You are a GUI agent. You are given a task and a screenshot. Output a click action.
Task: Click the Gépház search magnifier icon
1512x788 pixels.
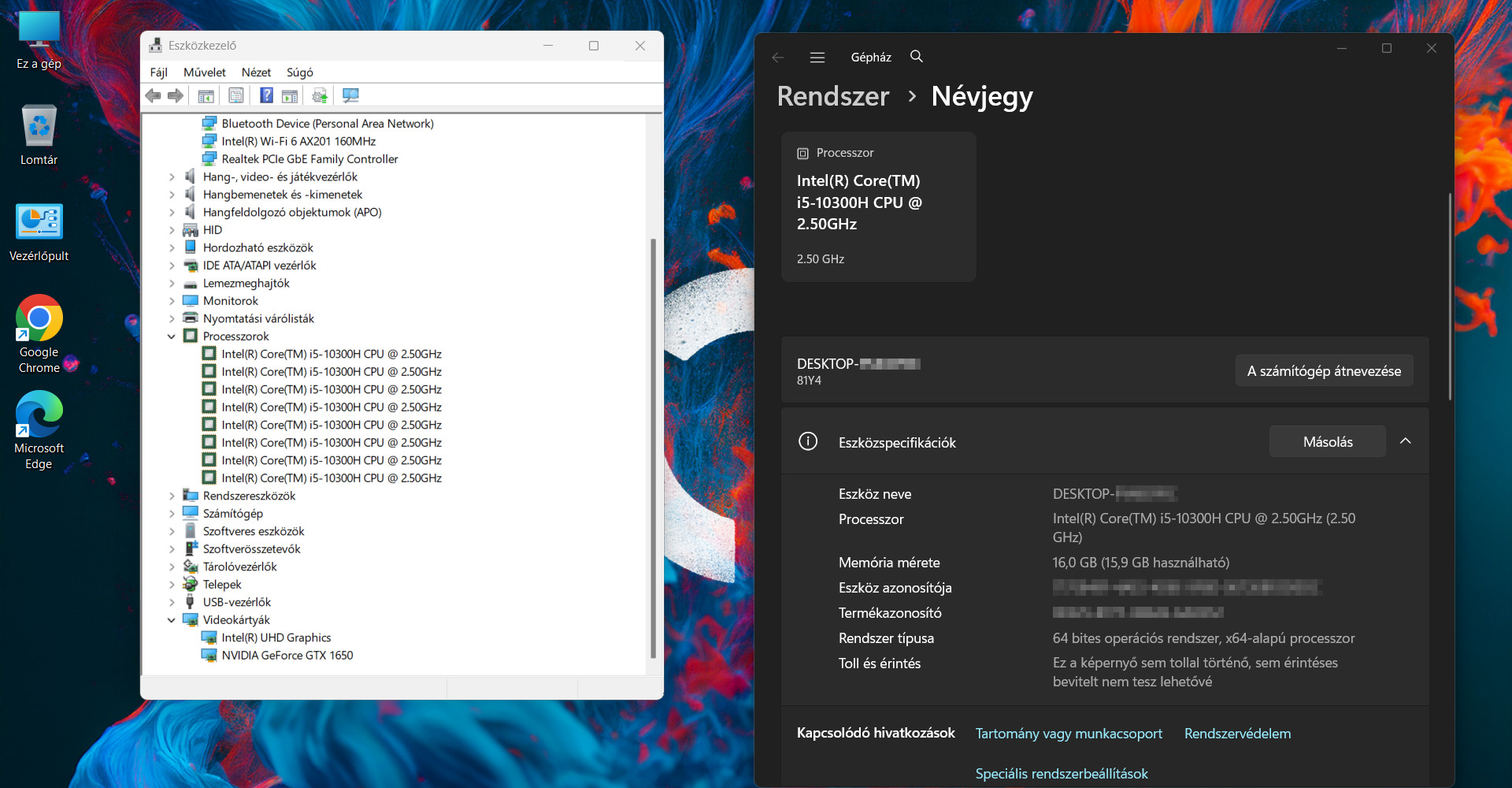pyautogui.click(x=917, y=56)
